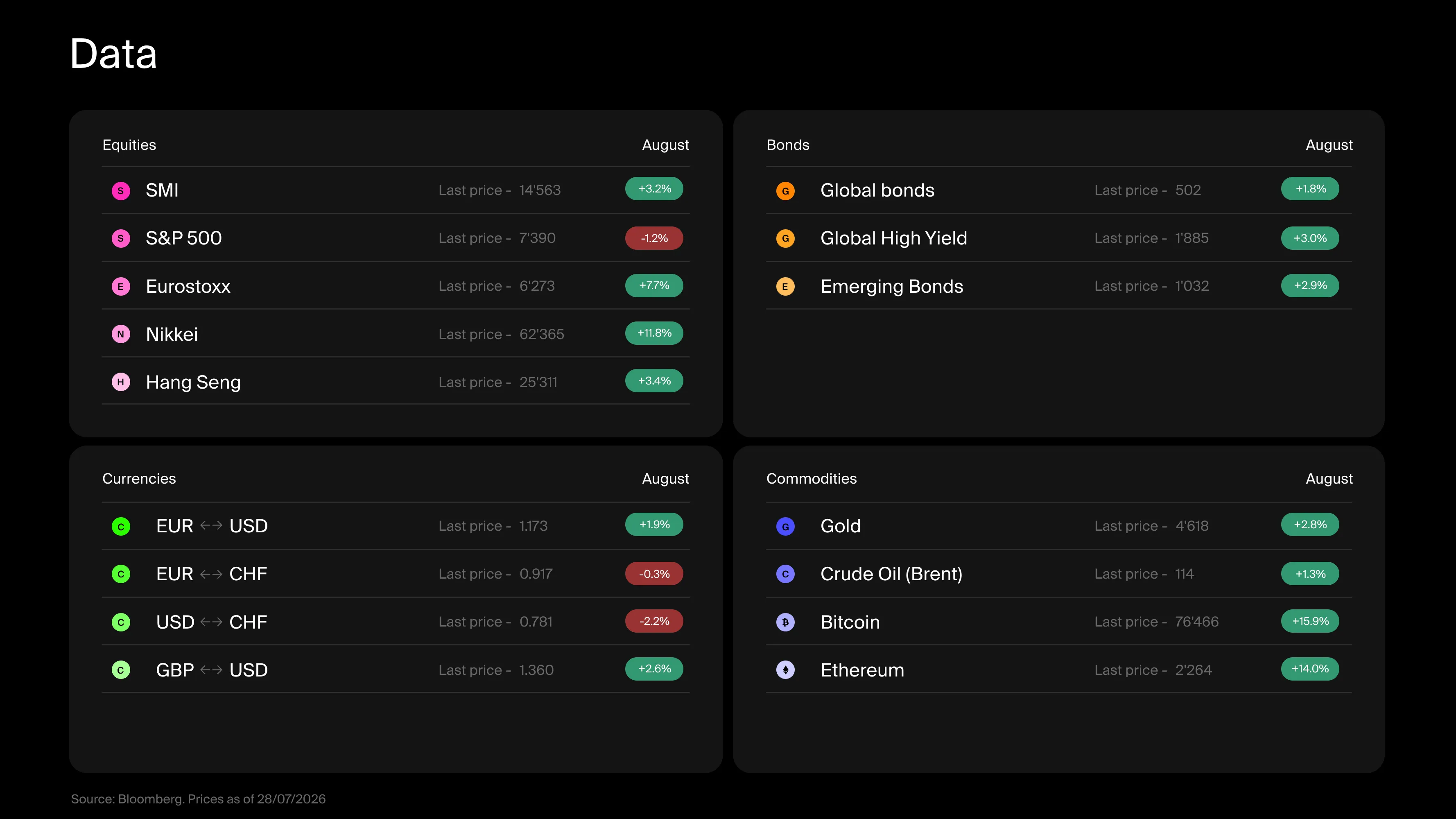Image resolution: width=1456 pixels, height=819 pixels.
Task: Click the Bonds section heading
Action: 788,145
